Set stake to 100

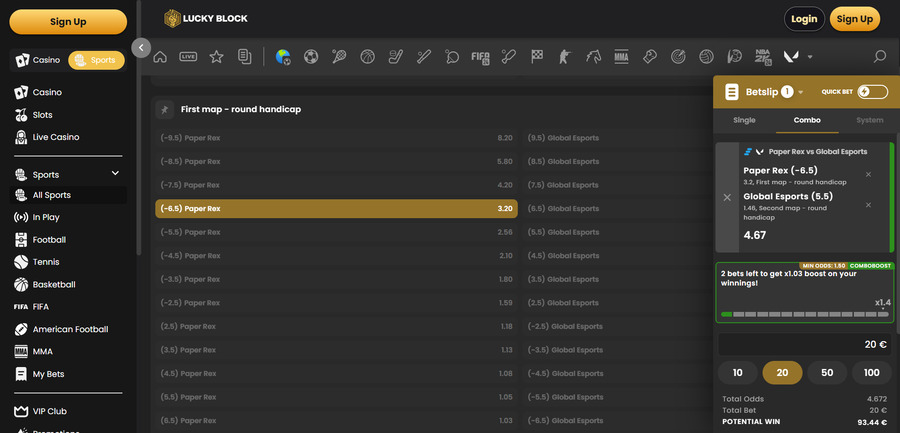871,373
